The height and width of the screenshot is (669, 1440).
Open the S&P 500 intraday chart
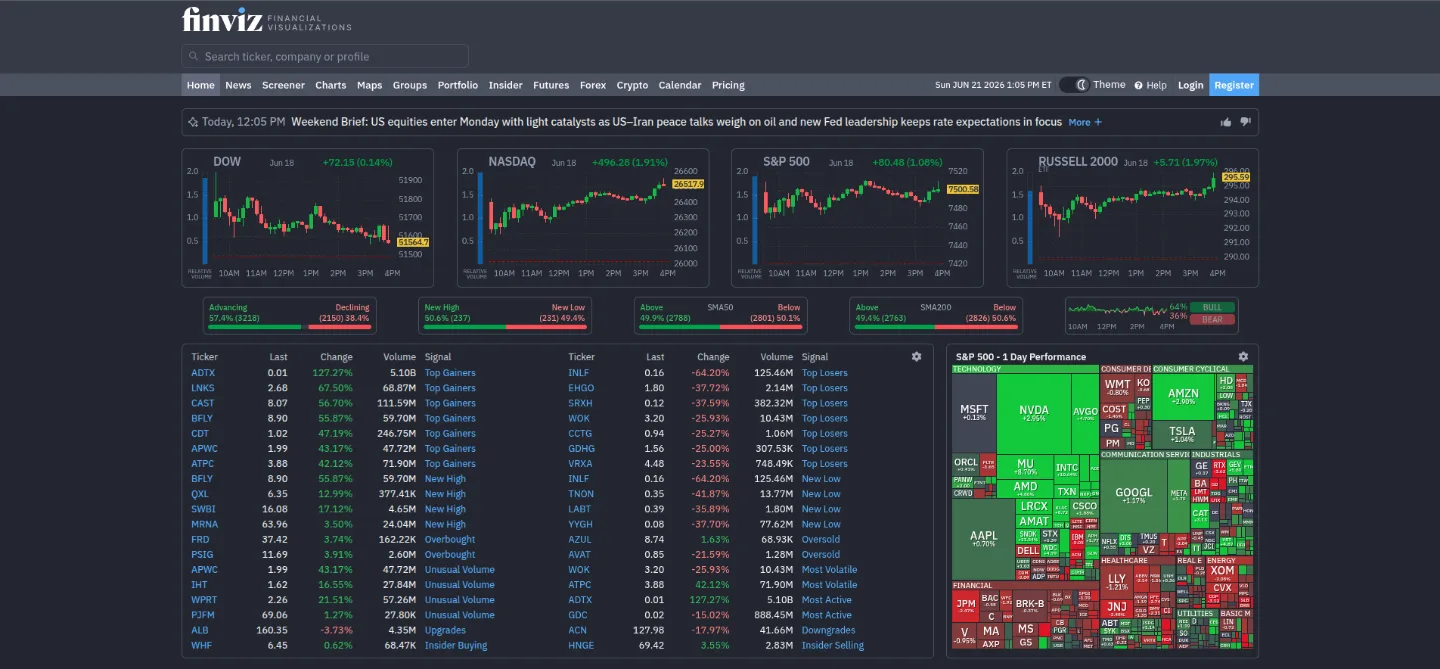click(x=857, y=218)
